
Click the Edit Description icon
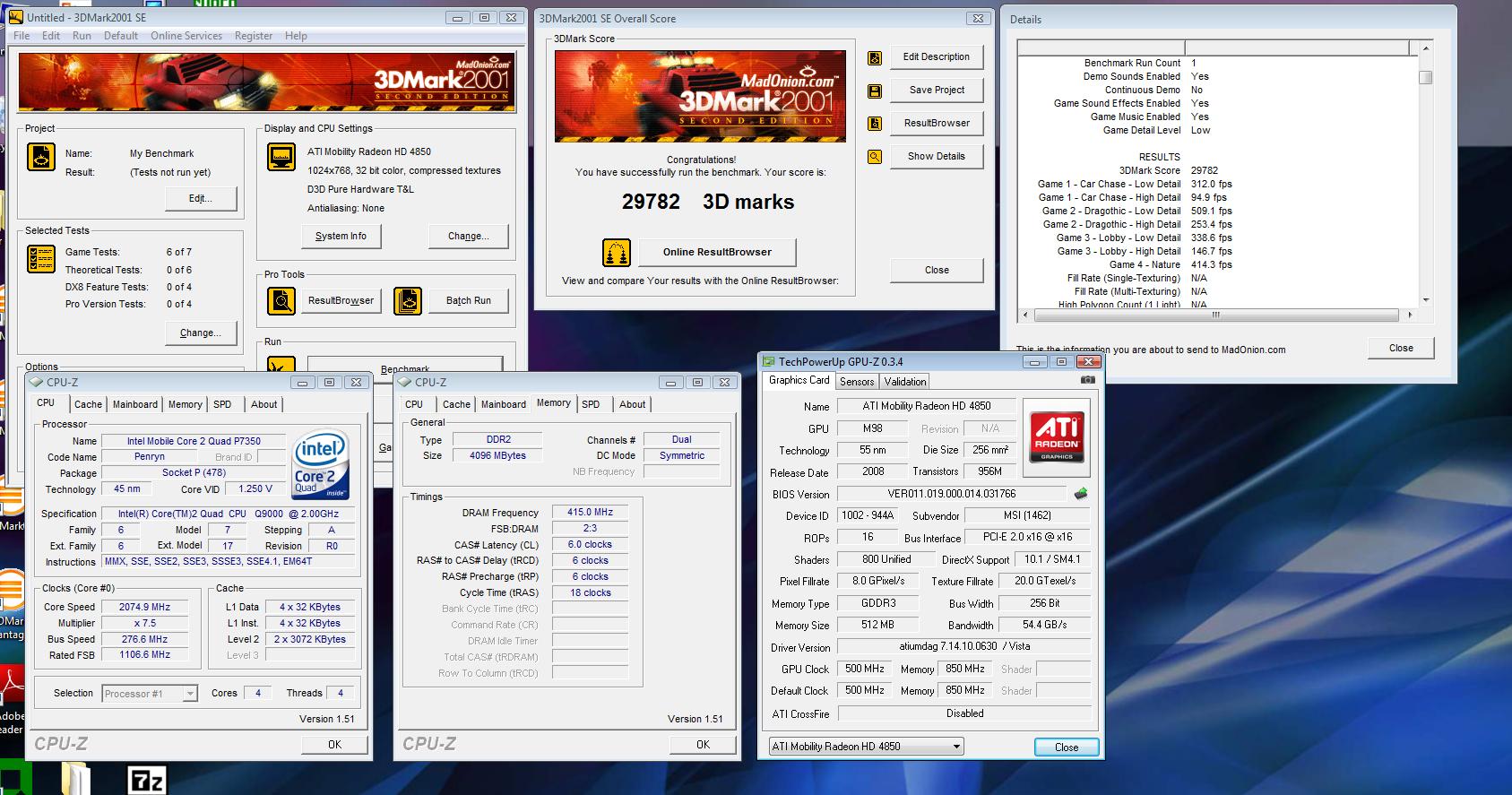point(875,58)
